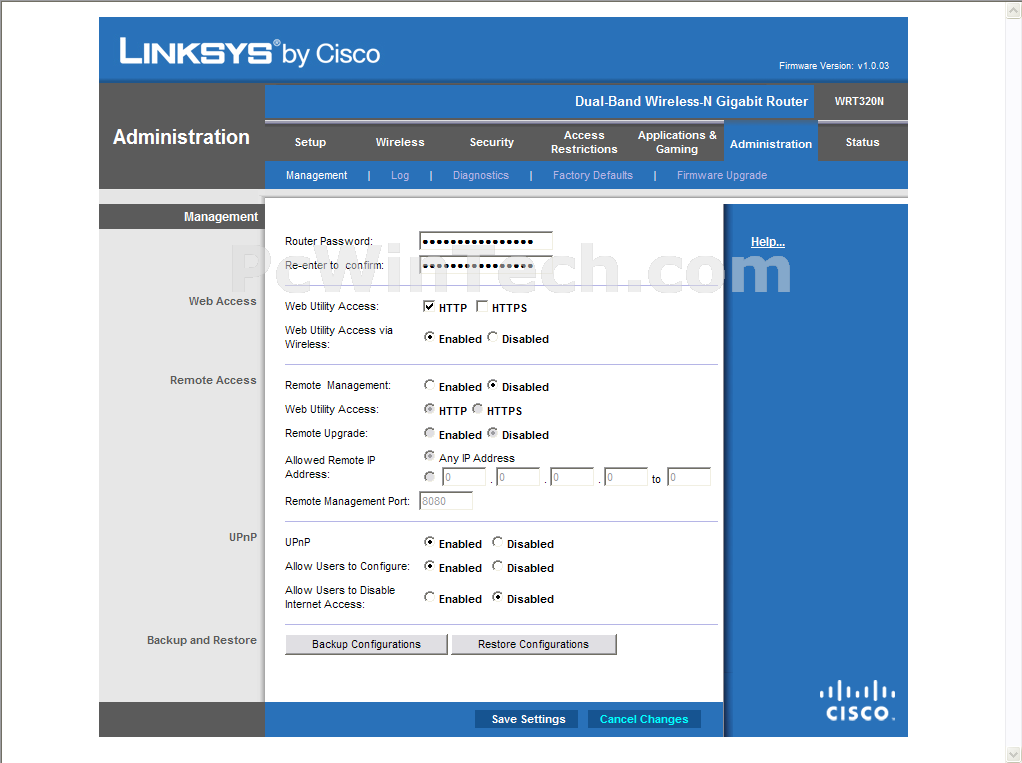Choose HTTPS radio under Remote Access
This screenshot has width=1022, height=763.
477,409
